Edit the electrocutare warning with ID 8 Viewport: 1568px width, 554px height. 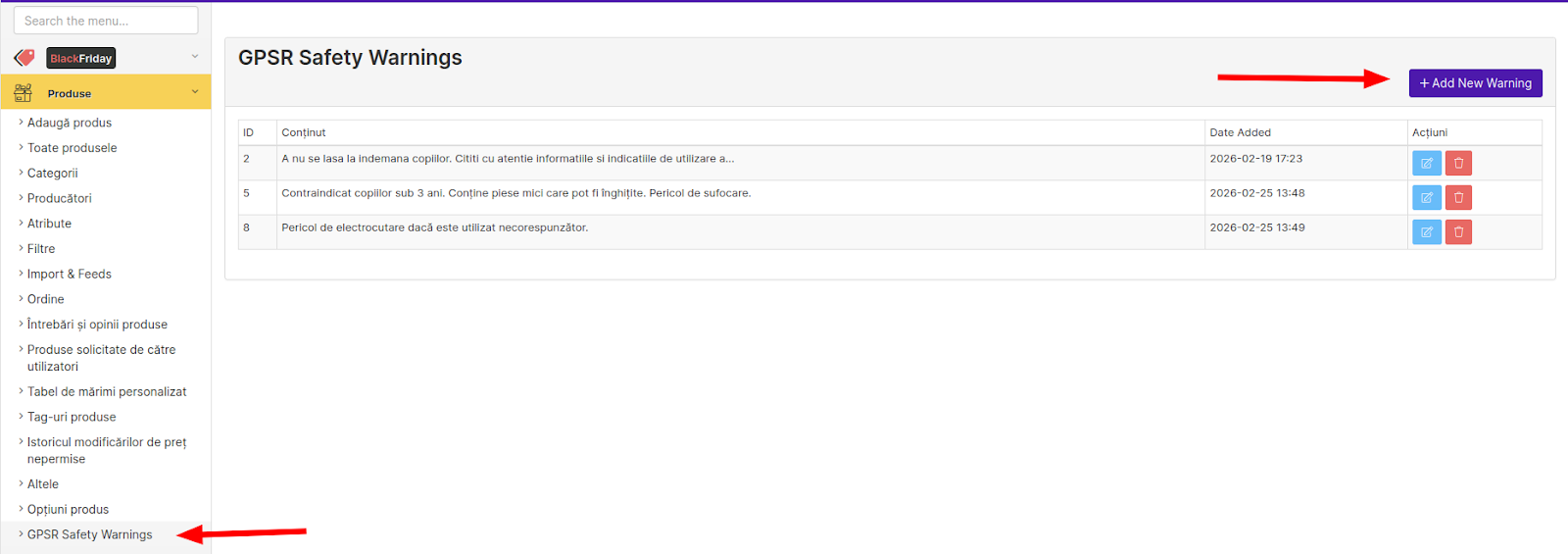(x=1426, y=232)
